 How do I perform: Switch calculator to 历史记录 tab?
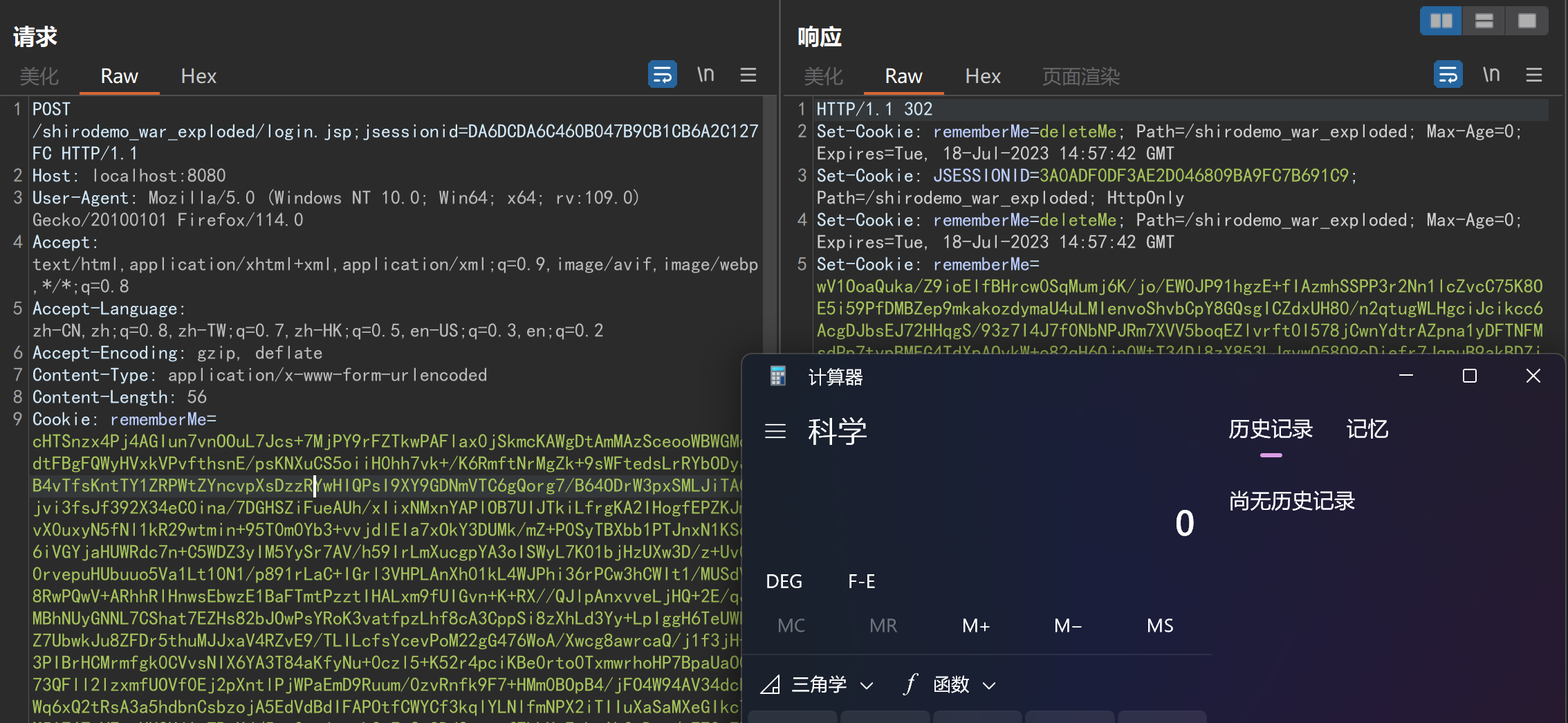[x=1271, y=429]
